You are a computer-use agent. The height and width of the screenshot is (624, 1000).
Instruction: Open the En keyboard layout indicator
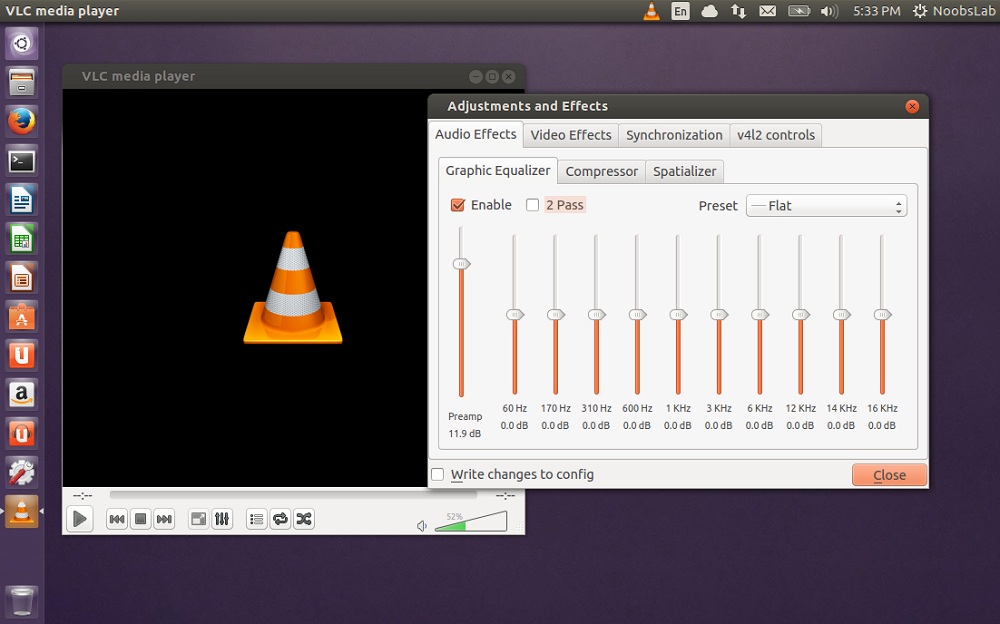680,11
